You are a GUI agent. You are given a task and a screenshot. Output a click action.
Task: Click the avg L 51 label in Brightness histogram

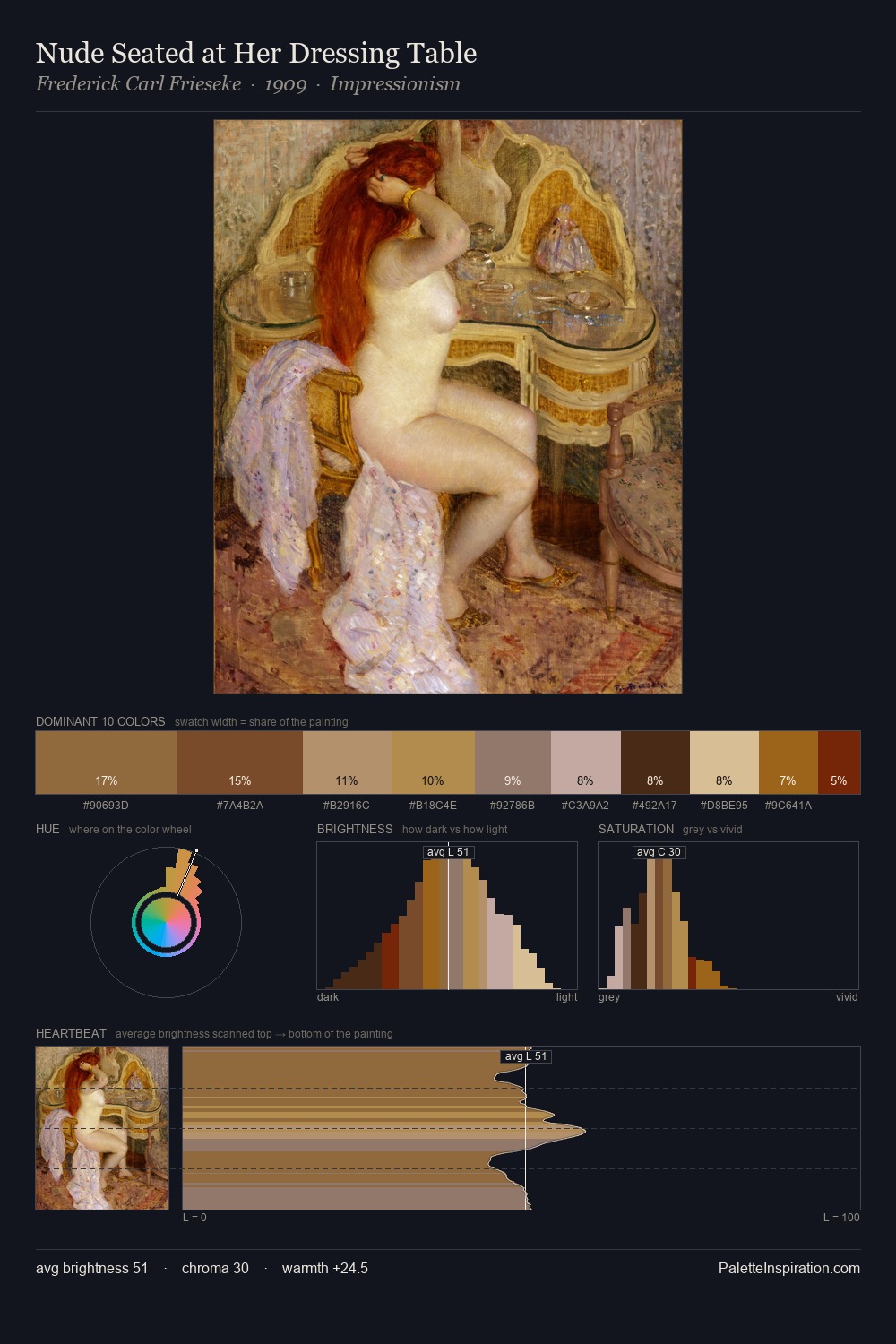[448, 852]
